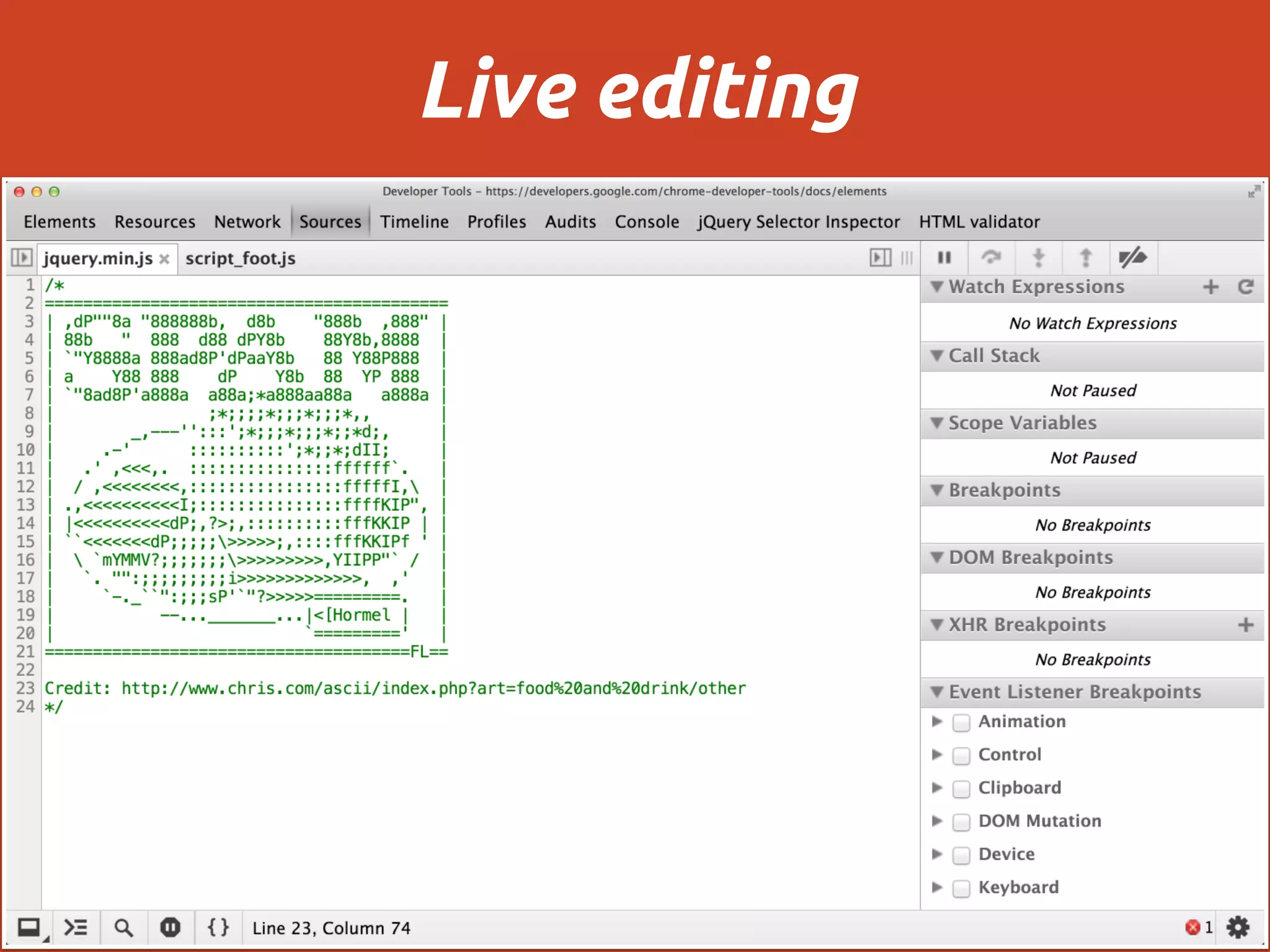Image resolution: width=1270 pixels, height=952 pixels.
Task: Click line number 12 in the gutter
Action: (25, 487)
